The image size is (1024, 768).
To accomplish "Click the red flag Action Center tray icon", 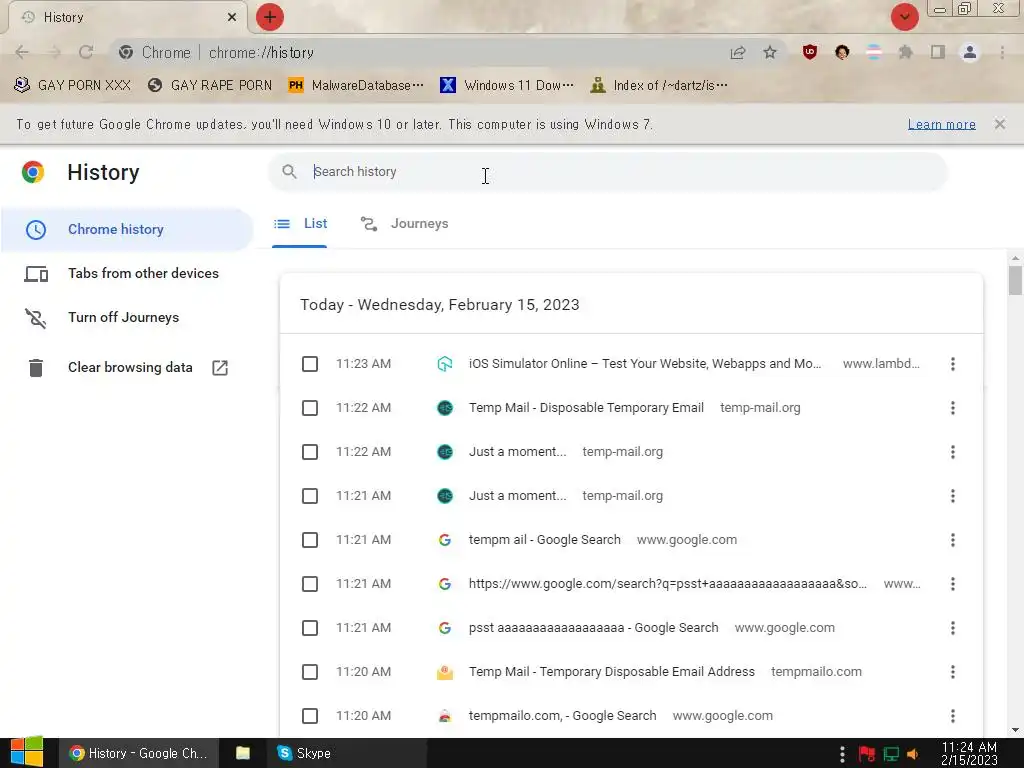I will tap(867, 754).
